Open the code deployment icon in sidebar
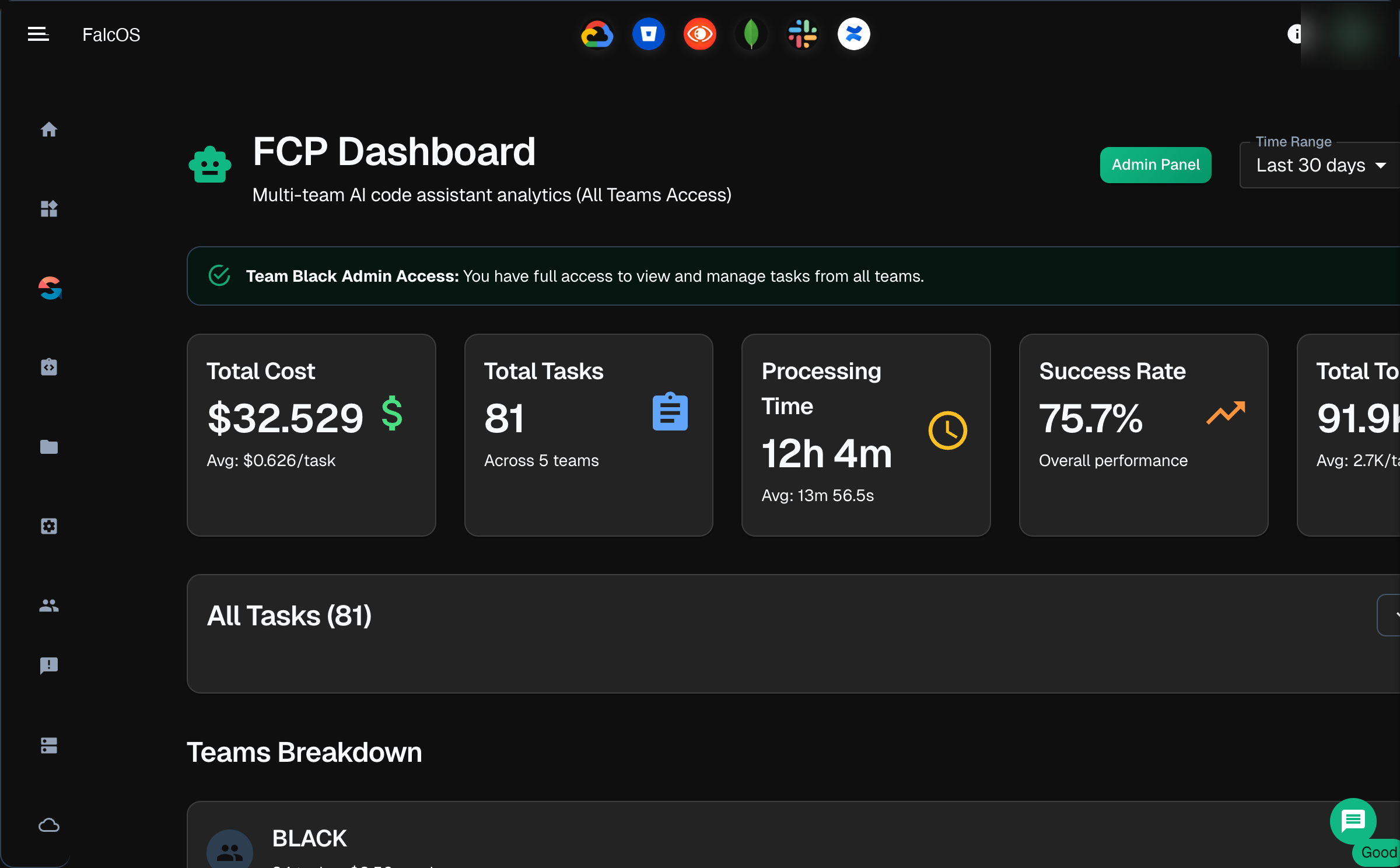Viewport: 1400px width, 868px height. pyautogui.click(x=50, y=366)
